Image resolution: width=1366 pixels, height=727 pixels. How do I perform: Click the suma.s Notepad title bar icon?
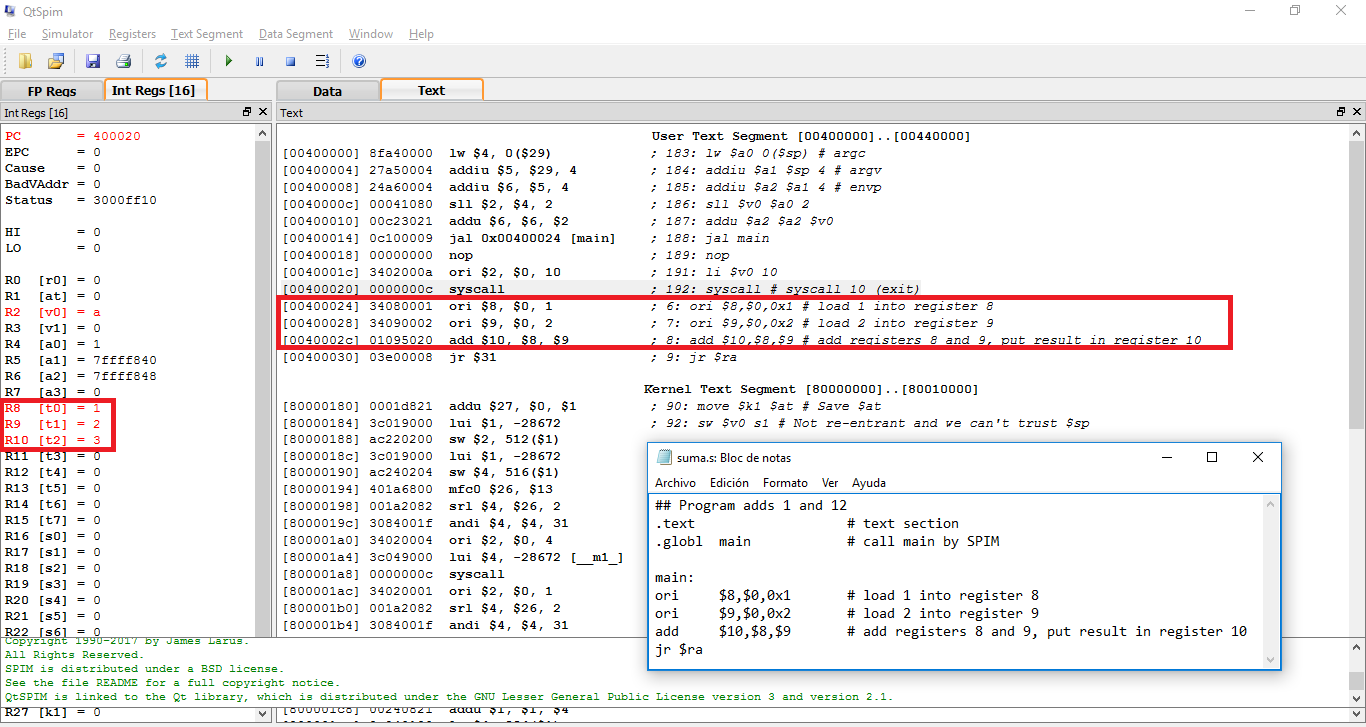664,457
